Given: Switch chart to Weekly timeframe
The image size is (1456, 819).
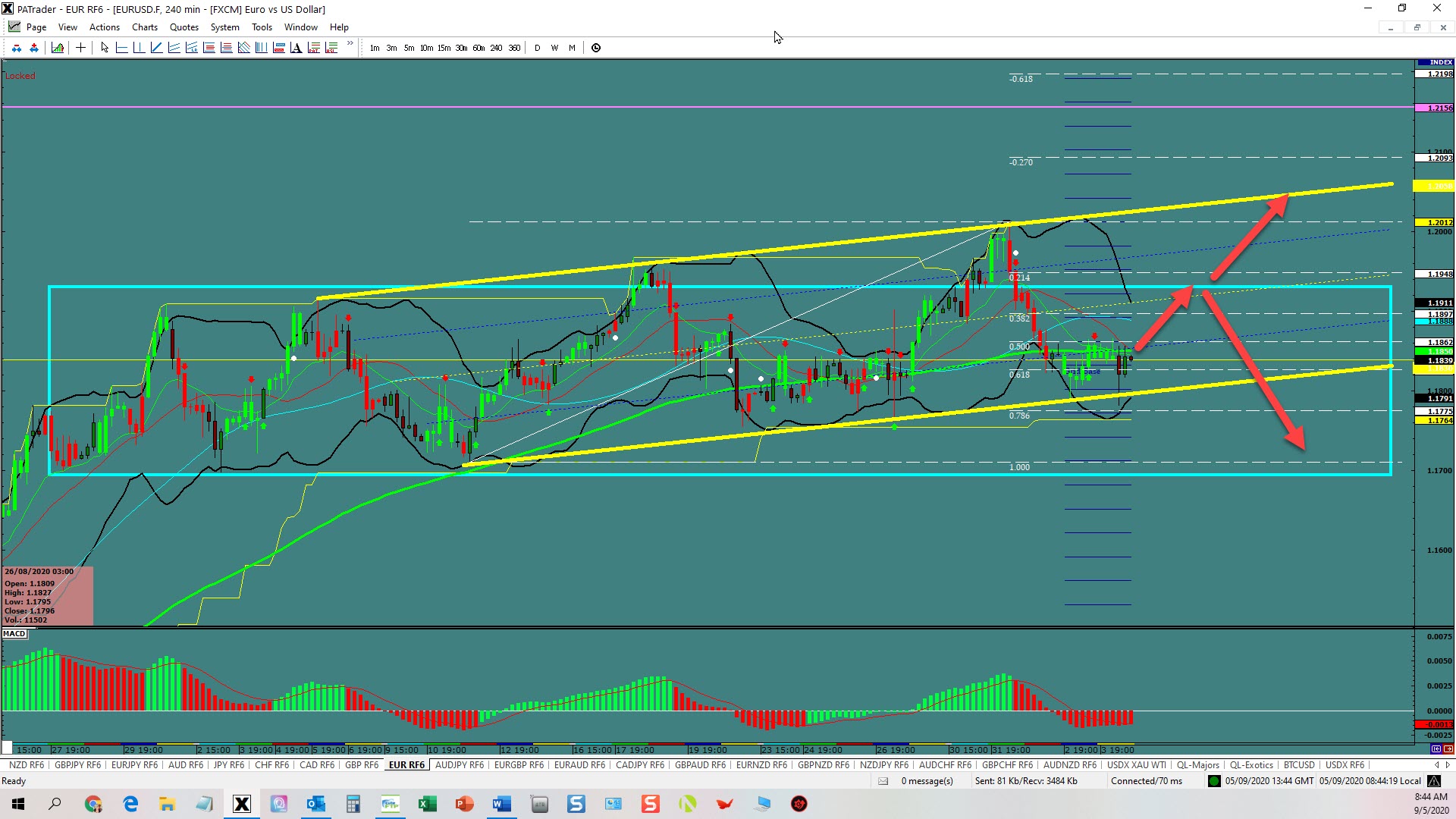Looking at the screenshot, I should (554, 48).
